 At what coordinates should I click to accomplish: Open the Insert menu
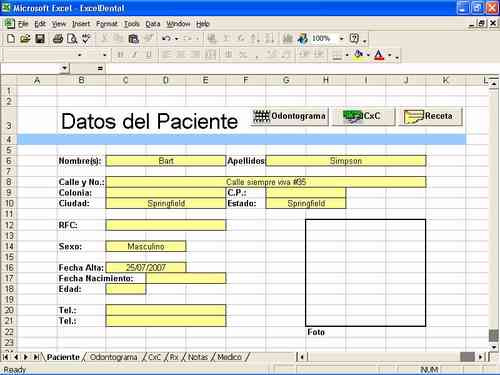click(81, 24)
